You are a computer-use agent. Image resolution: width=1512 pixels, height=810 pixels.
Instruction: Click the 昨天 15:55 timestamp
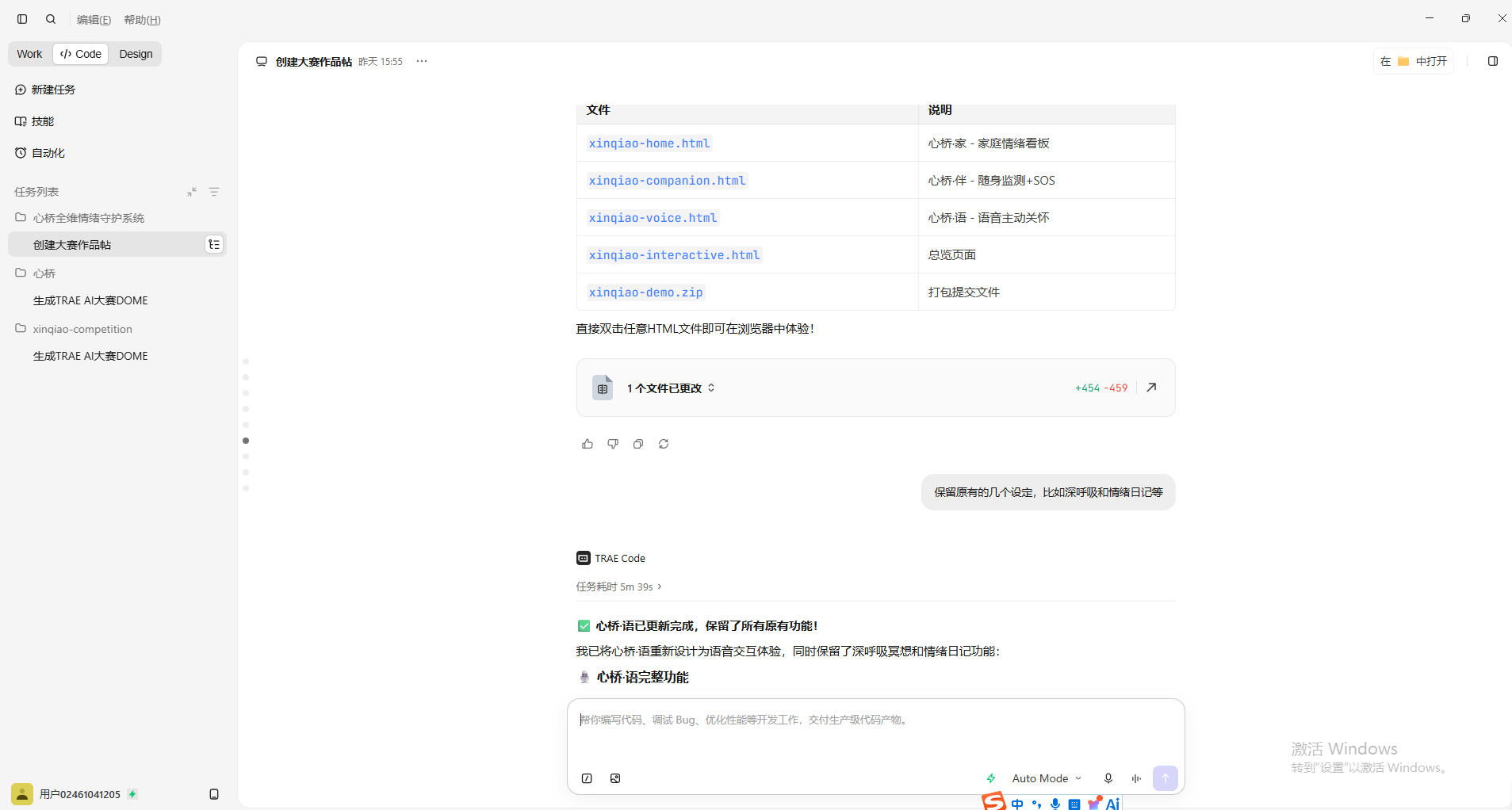pos(381,61)
